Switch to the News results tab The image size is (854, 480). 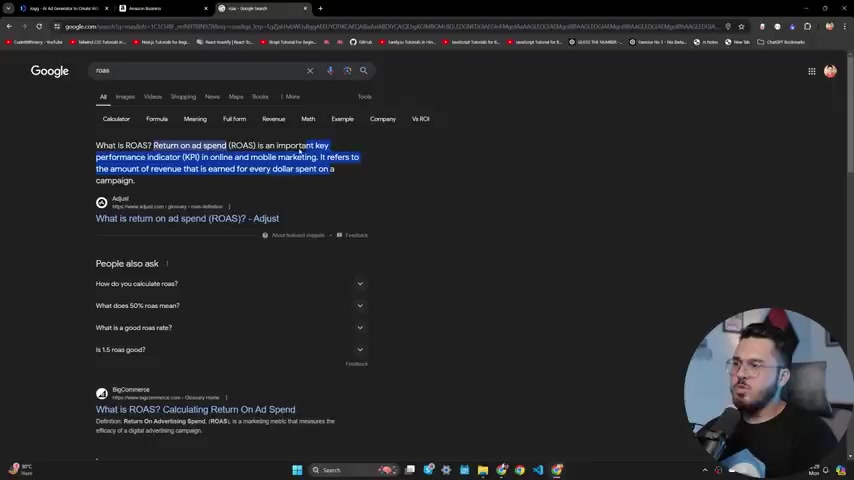(212, 96)
